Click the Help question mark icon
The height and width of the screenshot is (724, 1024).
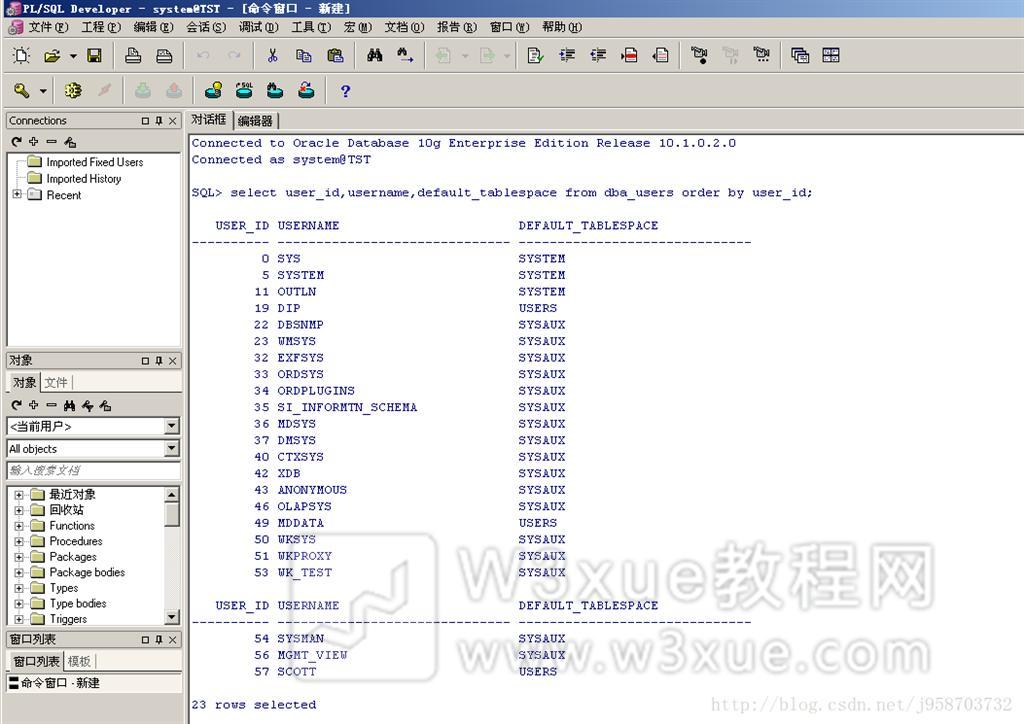(x=345, y=91)
